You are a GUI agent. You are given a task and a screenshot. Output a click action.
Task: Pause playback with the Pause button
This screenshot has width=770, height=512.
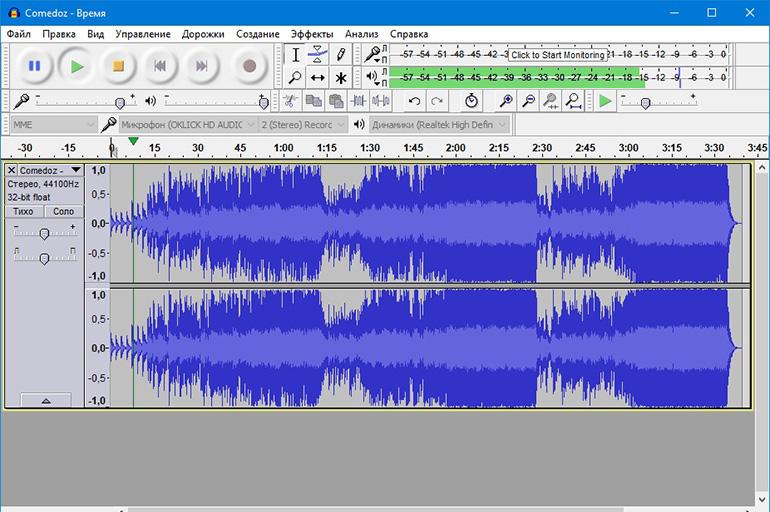click(34, 66)
